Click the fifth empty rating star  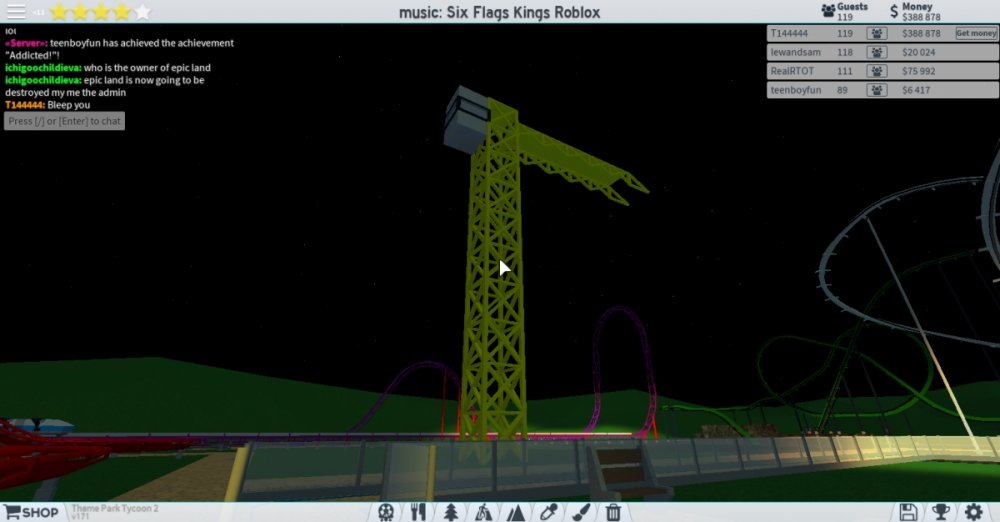pyautogui.click(x=143, y=12)
